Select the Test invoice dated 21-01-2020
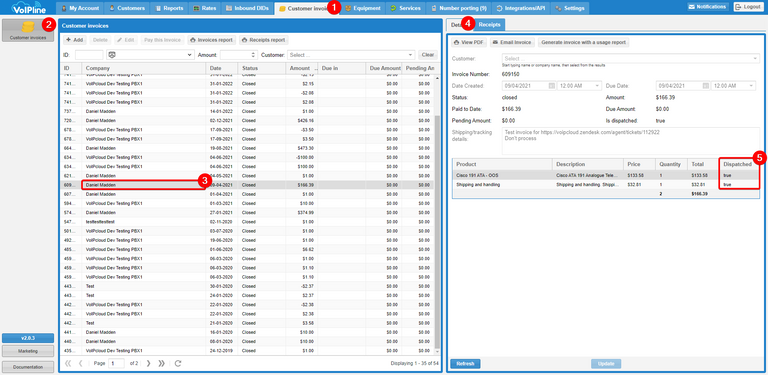The height and width of the screenshot is (375, 768). coord(247,323)
